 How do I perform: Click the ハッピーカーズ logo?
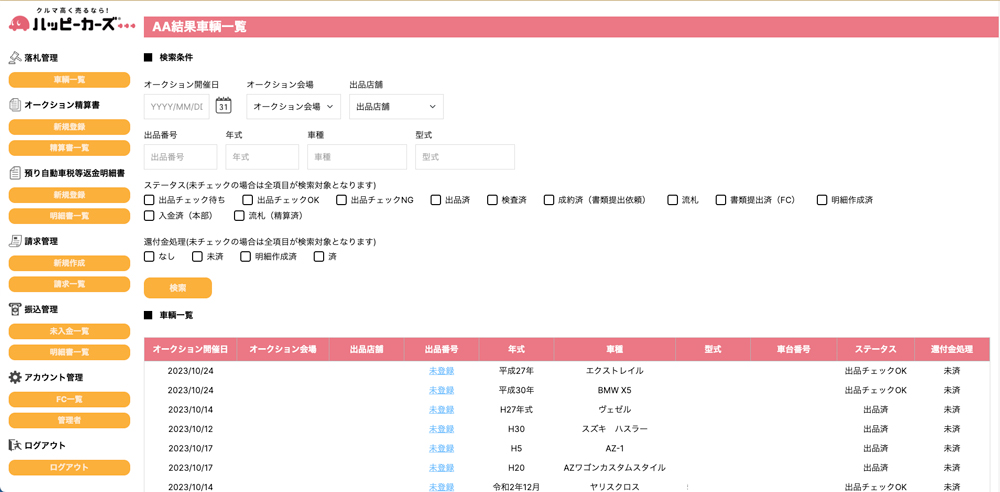coord(70,21)
